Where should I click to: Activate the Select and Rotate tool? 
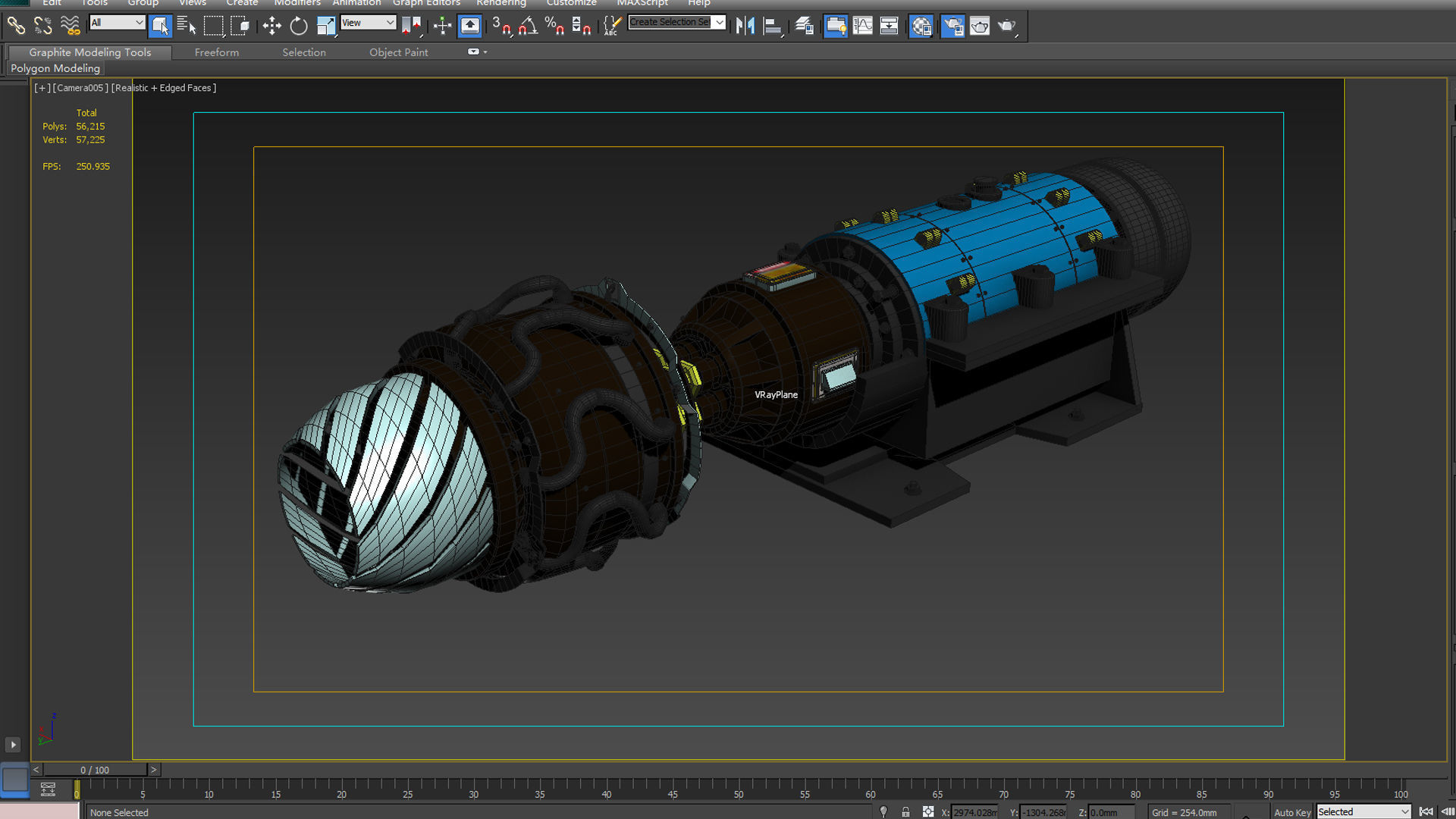pos(299,27)
